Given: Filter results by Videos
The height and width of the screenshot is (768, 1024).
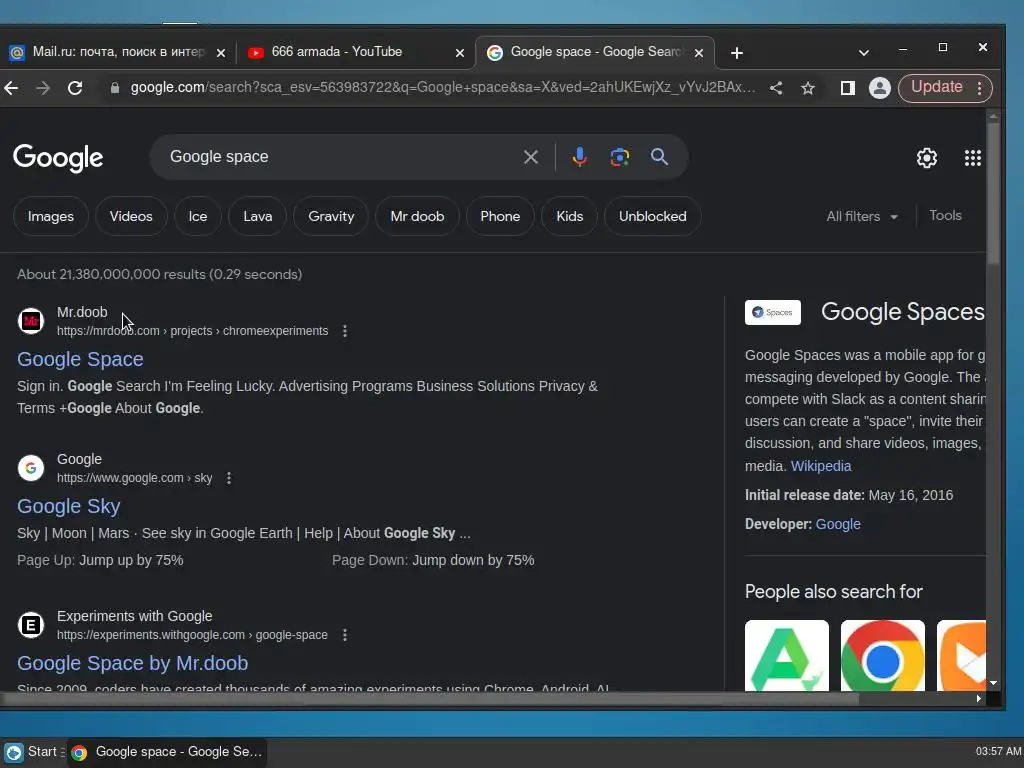Looking at the screenshot, I should (x=131, y=216).
